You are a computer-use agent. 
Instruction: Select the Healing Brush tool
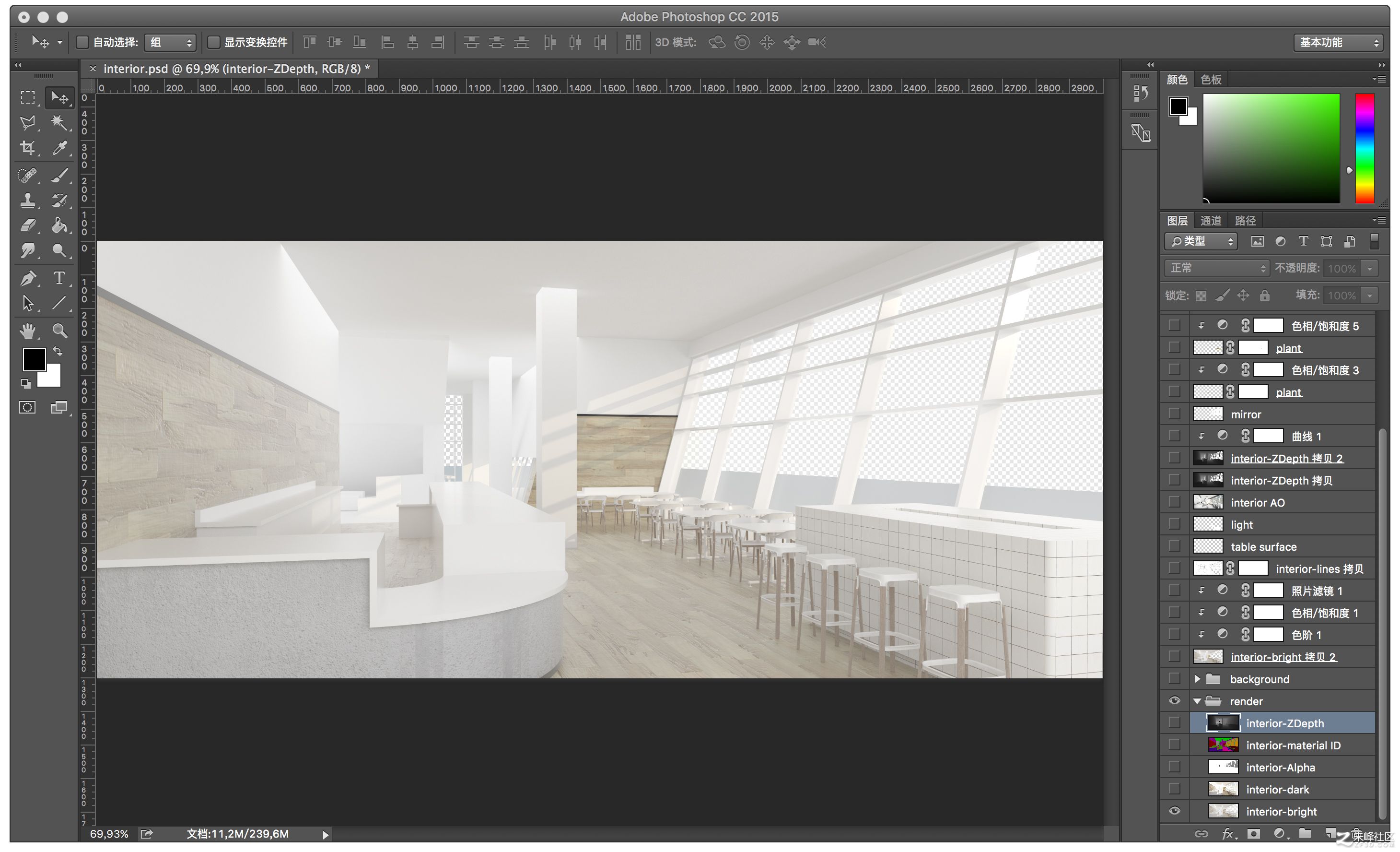coord(27,175)
